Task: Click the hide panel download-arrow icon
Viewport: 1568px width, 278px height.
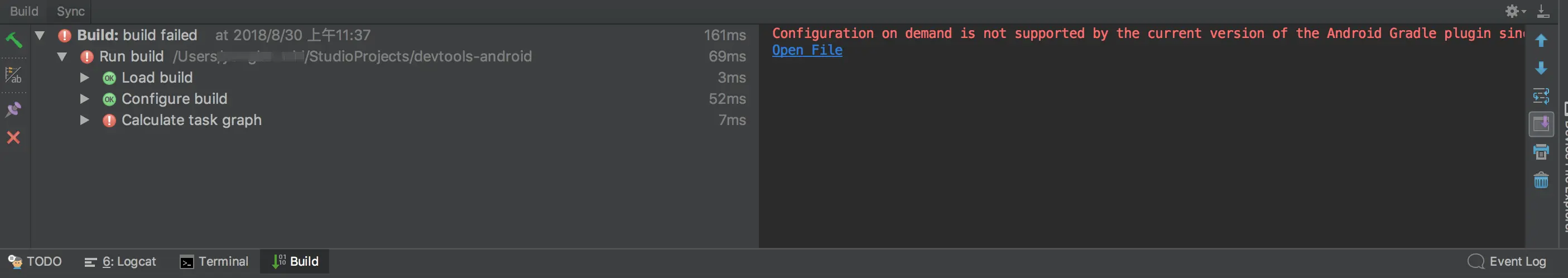Action: (1542, 11)
